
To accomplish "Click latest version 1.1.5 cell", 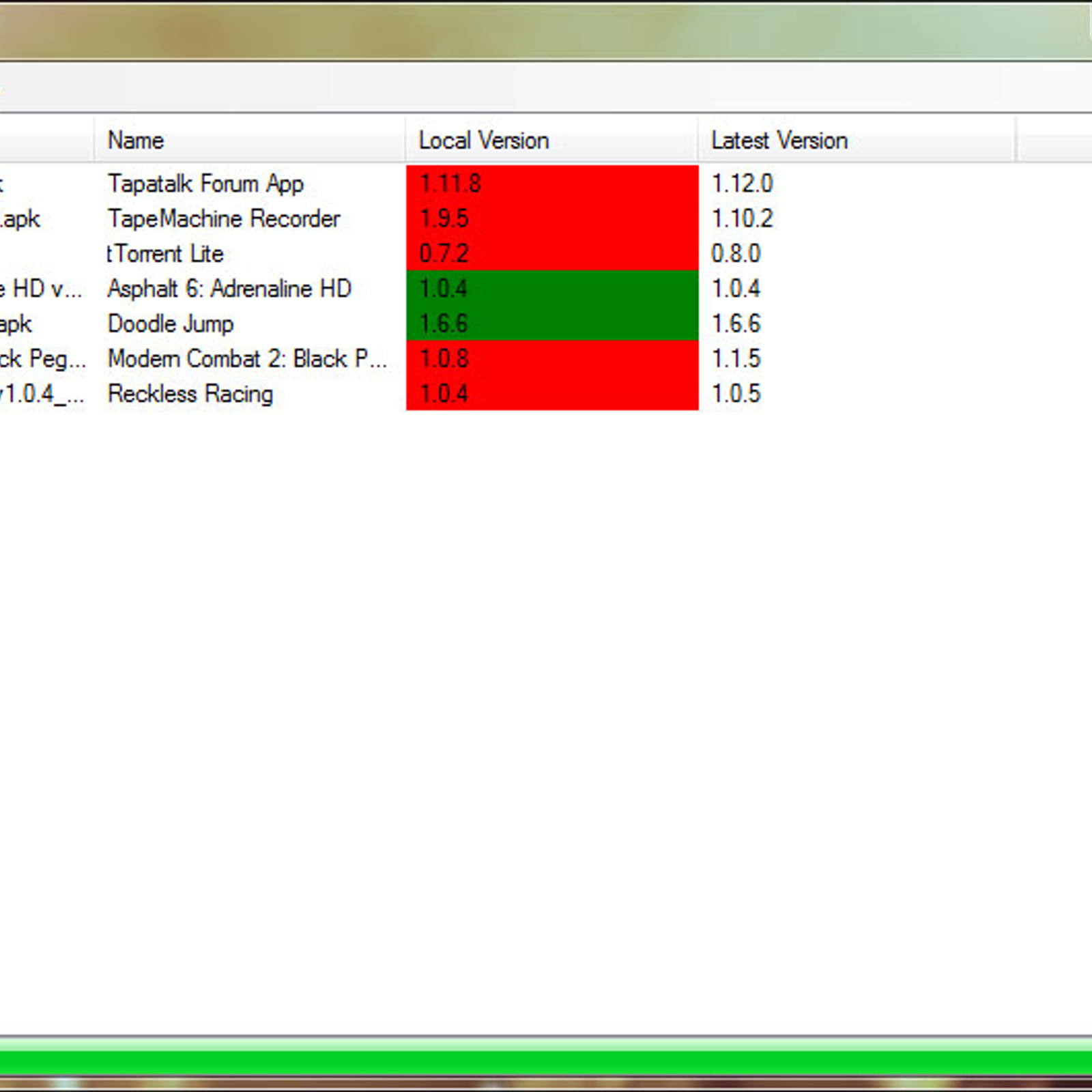I will (736, 358).
